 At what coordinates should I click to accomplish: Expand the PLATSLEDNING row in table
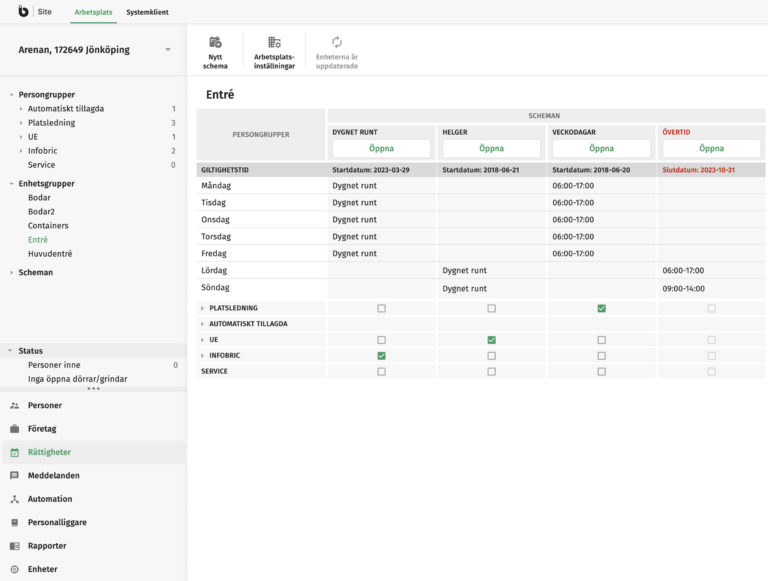click(x=203, y=309)
